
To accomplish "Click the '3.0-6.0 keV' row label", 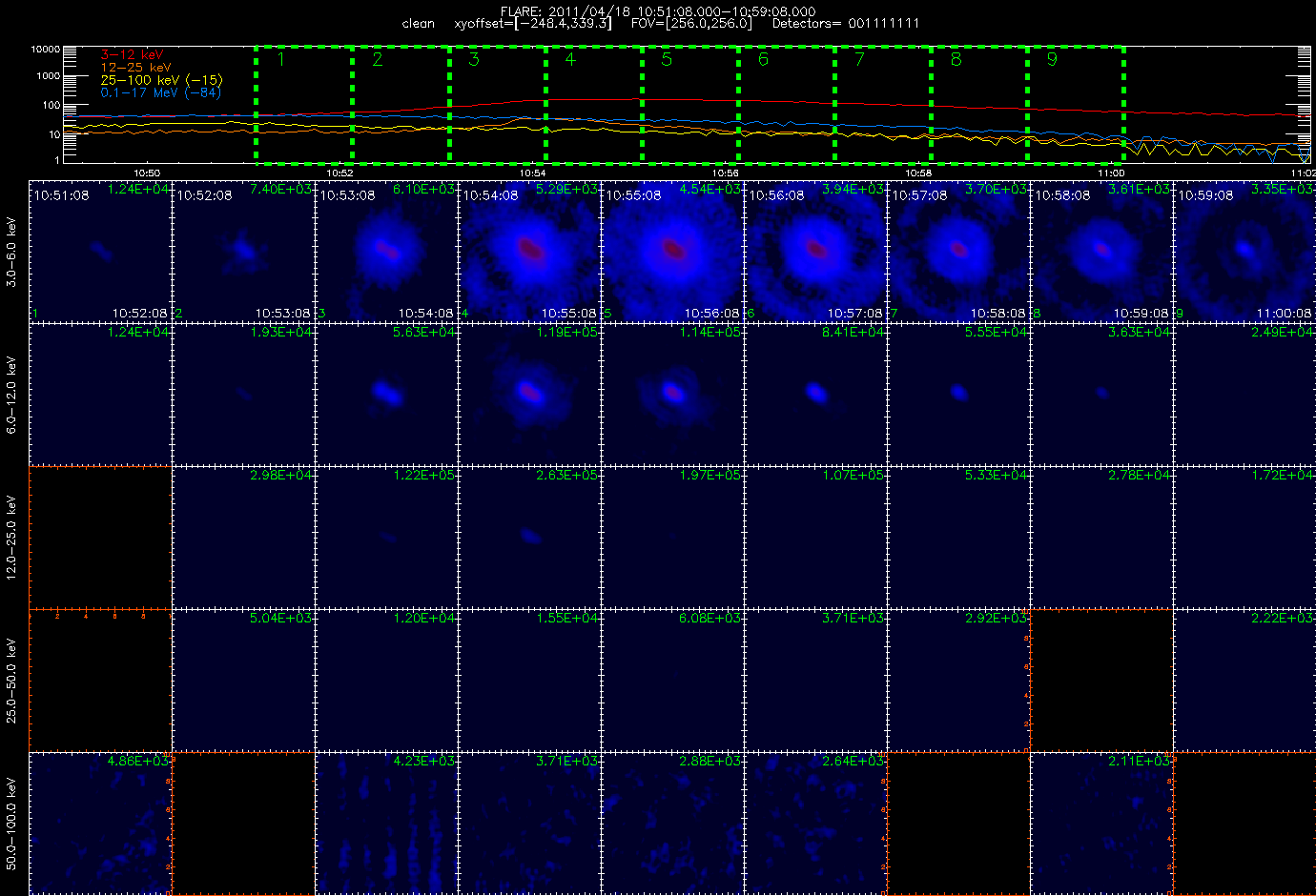I will (x=11, y=251).
